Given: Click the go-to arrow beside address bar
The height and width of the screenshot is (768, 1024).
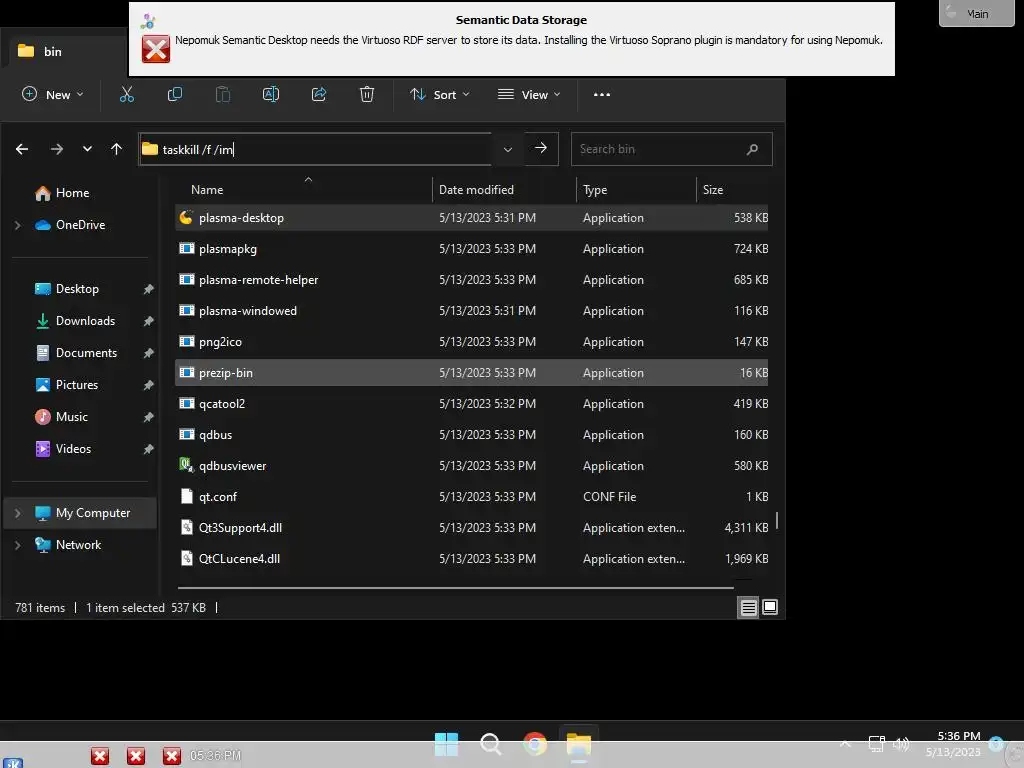Looking at the screenshot, I should (x=541, y=148).
